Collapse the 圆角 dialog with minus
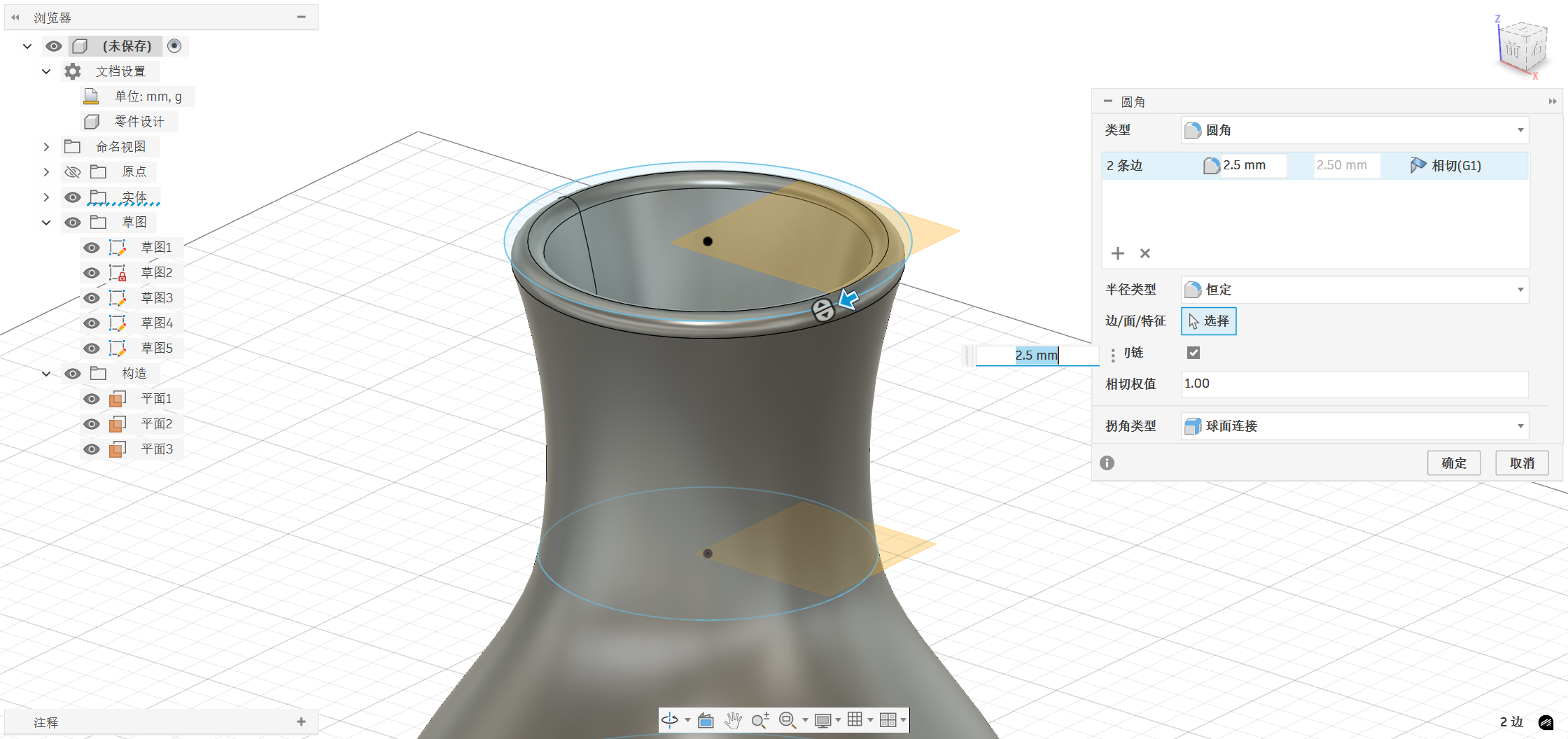The height and width of the screenshot is (739, 1568). [1107, 101]
